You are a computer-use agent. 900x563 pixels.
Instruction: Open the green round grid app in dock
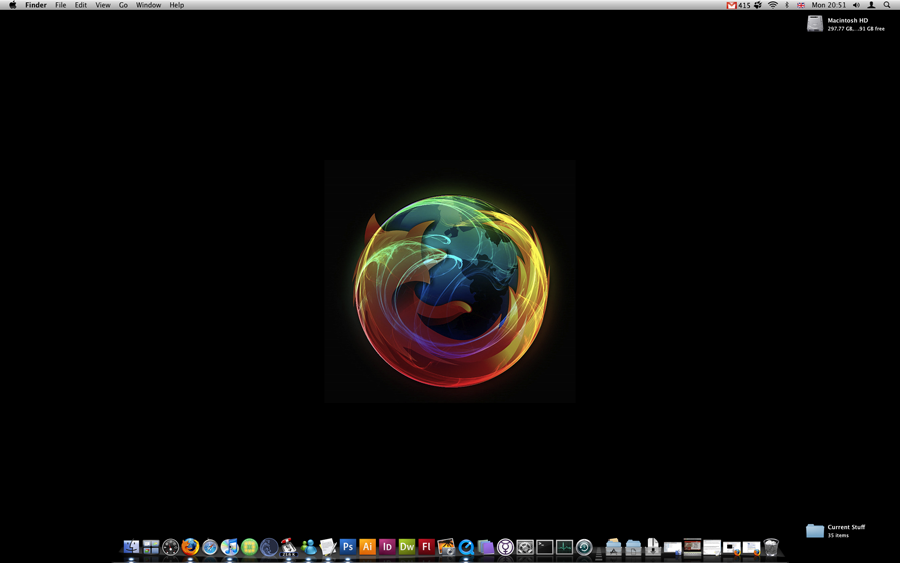tap(249, 548)
